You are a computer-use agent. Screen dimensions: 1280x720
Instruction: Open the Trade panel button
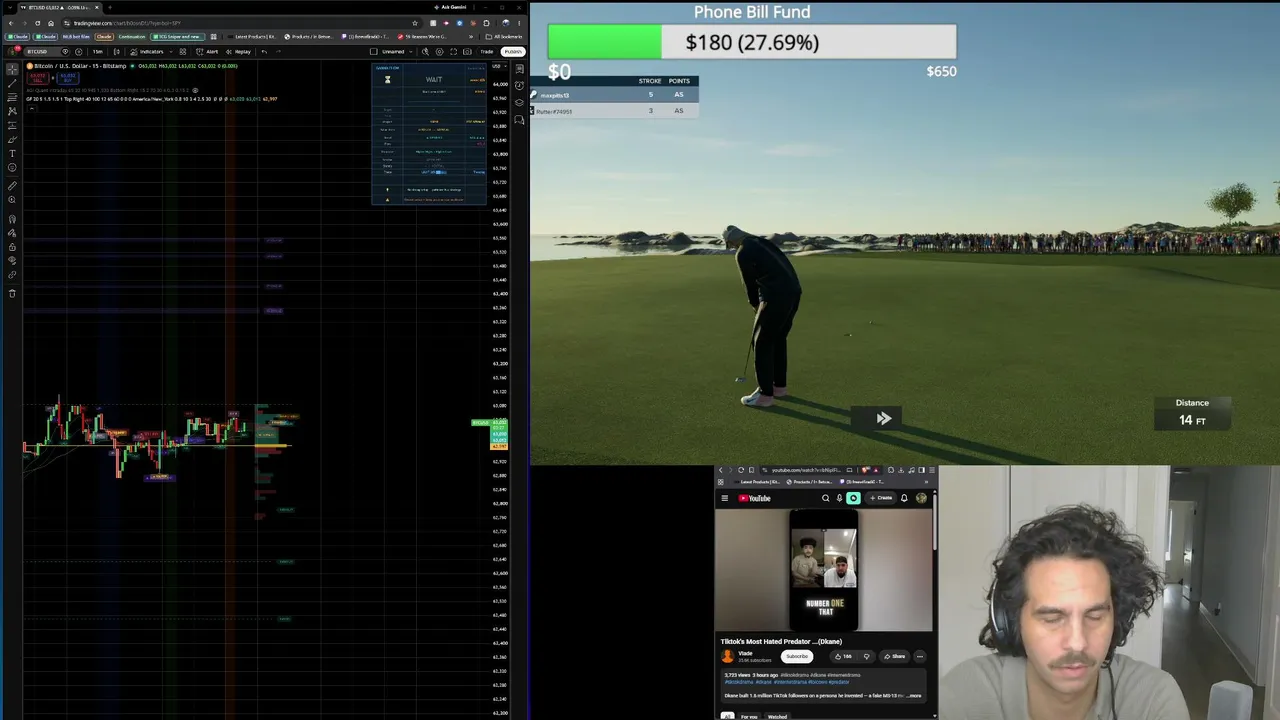[487, 51]
